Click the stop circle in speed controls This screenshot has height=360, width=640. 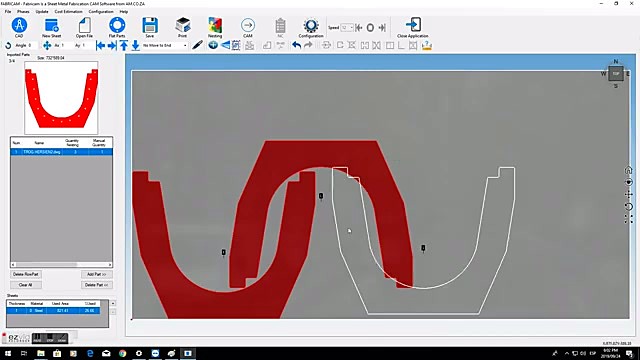(x=370, y=28)
